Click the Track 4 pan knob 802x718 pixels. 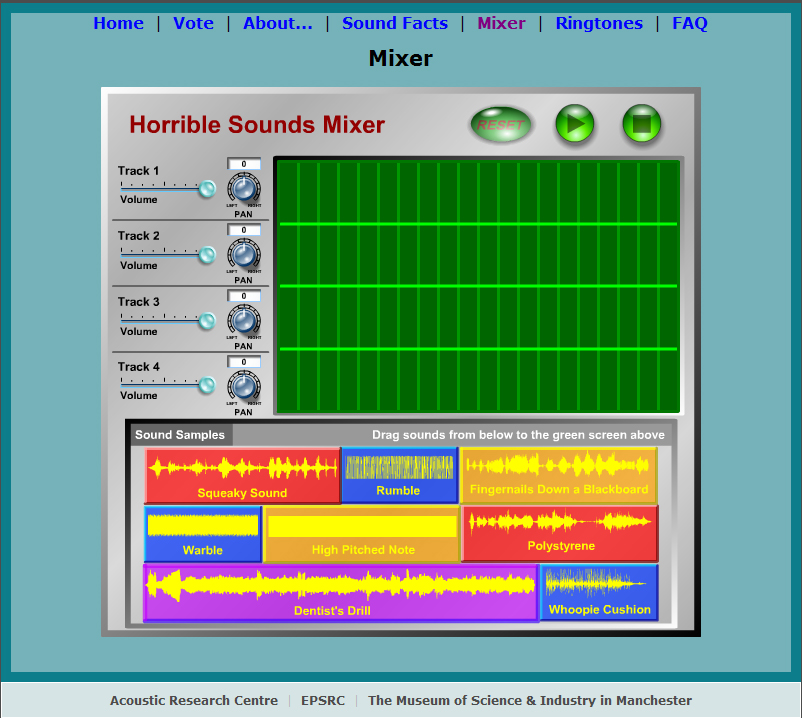(x=243, y=386)
